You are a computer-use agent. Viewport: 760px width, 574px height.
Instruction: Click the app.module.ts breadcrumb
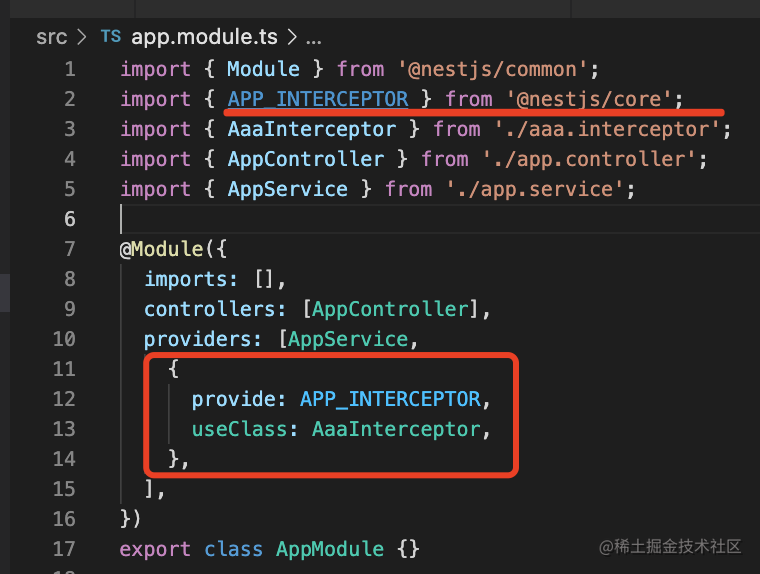pos(204,37)
